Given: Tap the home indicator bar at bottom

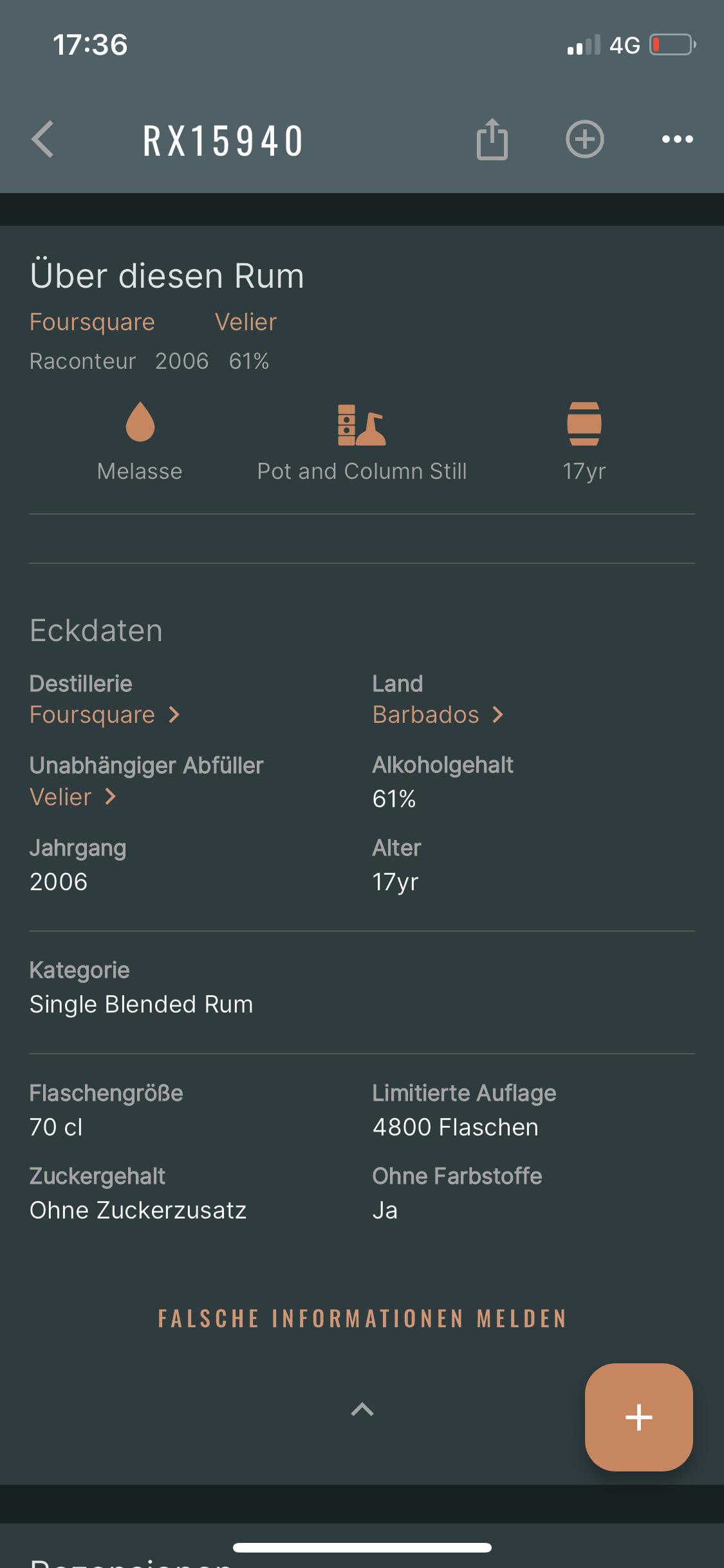Looking at the screenshot, I should 362,1547.
